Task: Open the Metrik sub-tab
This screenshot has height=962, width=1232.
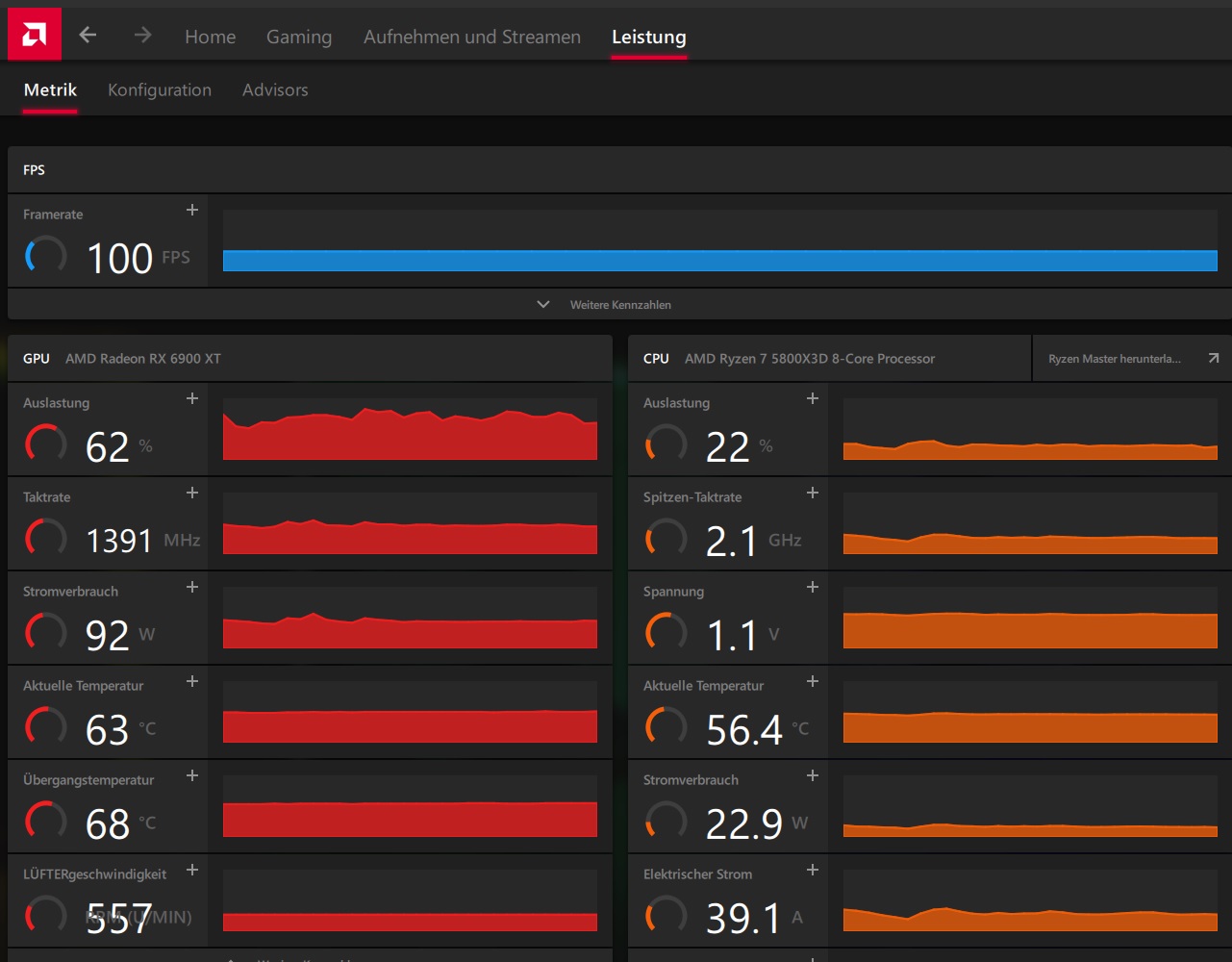Action: pyautogui.click(x=50, y=89)
